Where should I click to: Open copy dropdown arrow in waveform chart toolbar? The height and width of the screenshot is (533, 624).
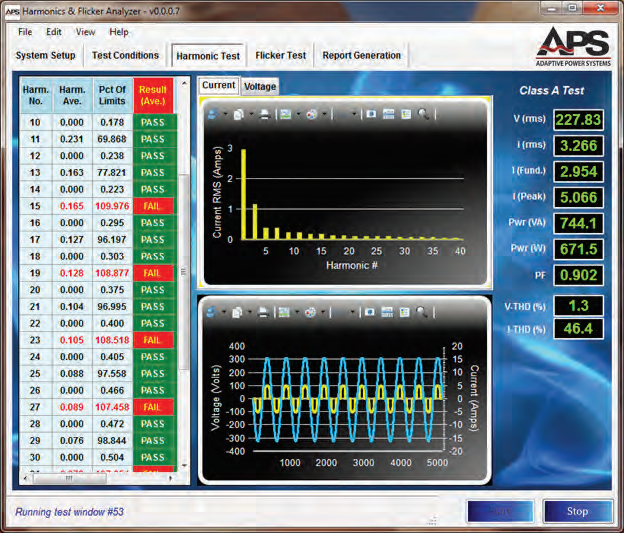pos(250,312)
